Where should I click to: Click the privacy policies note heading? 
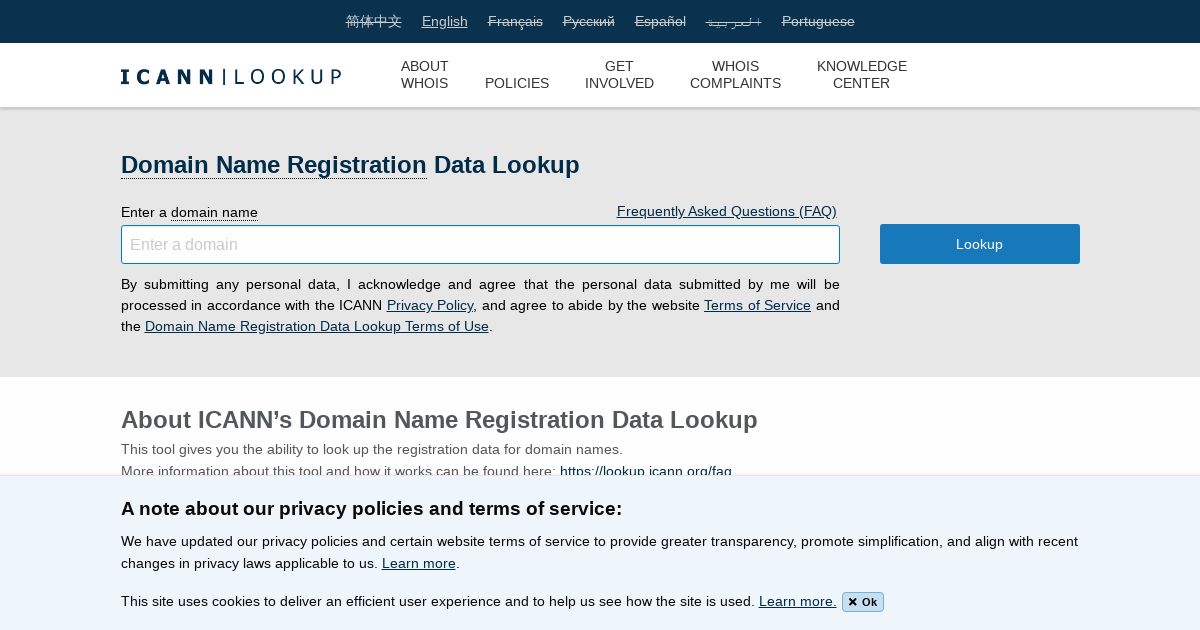coord(371,508)
